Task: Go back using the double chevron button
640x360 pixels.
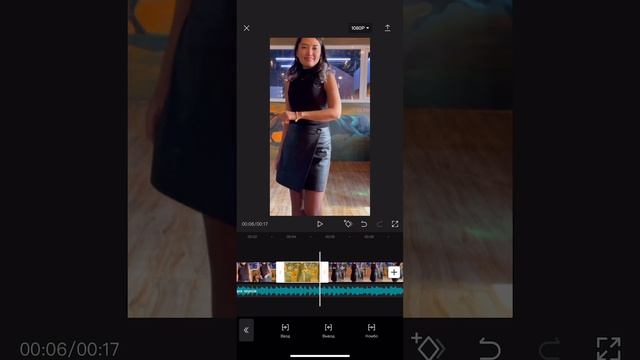Action: click(246, 330)
